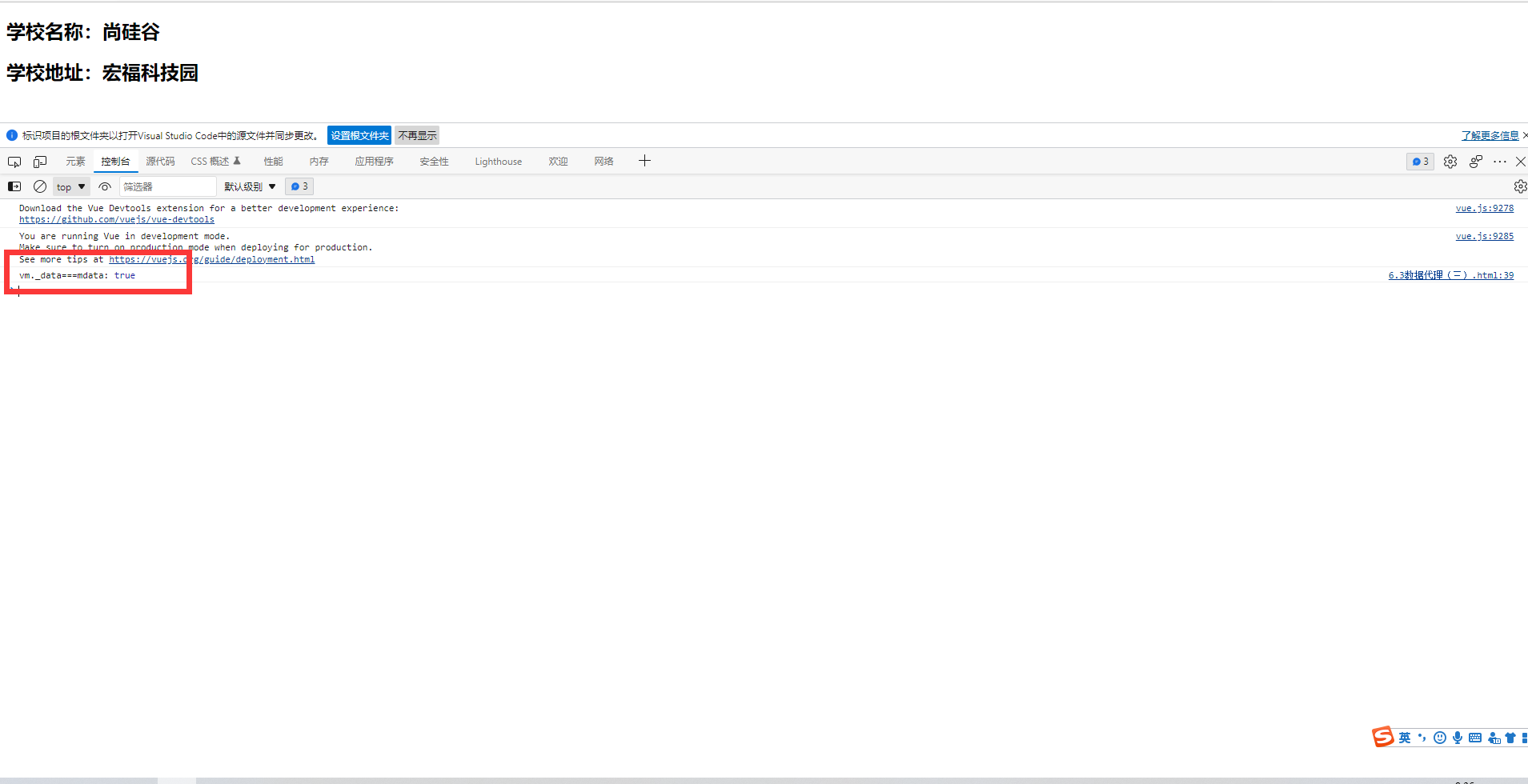Clear the console output

(40, 186)
